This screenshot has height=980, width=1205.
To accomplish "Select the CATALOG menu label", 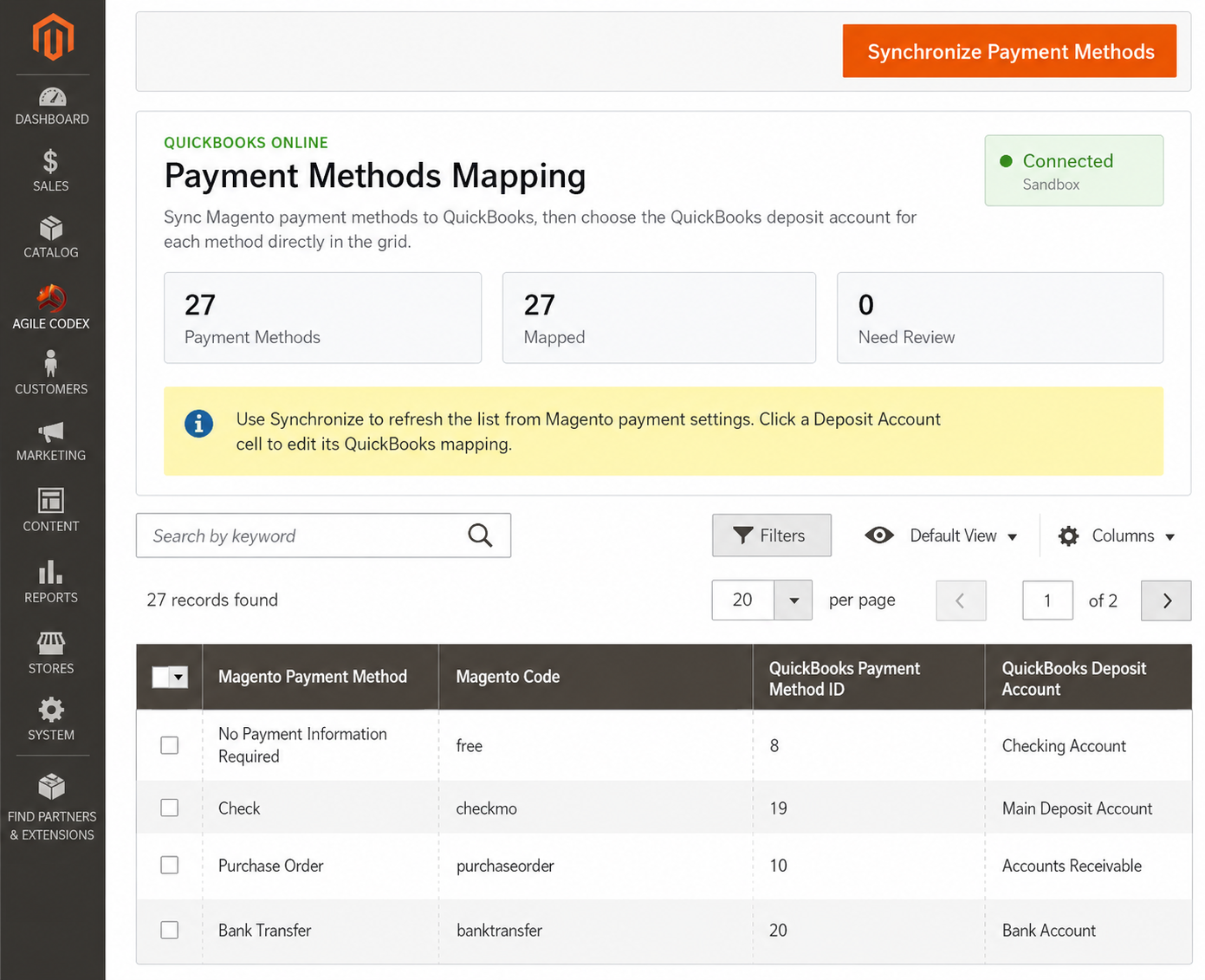I will 51,253.
